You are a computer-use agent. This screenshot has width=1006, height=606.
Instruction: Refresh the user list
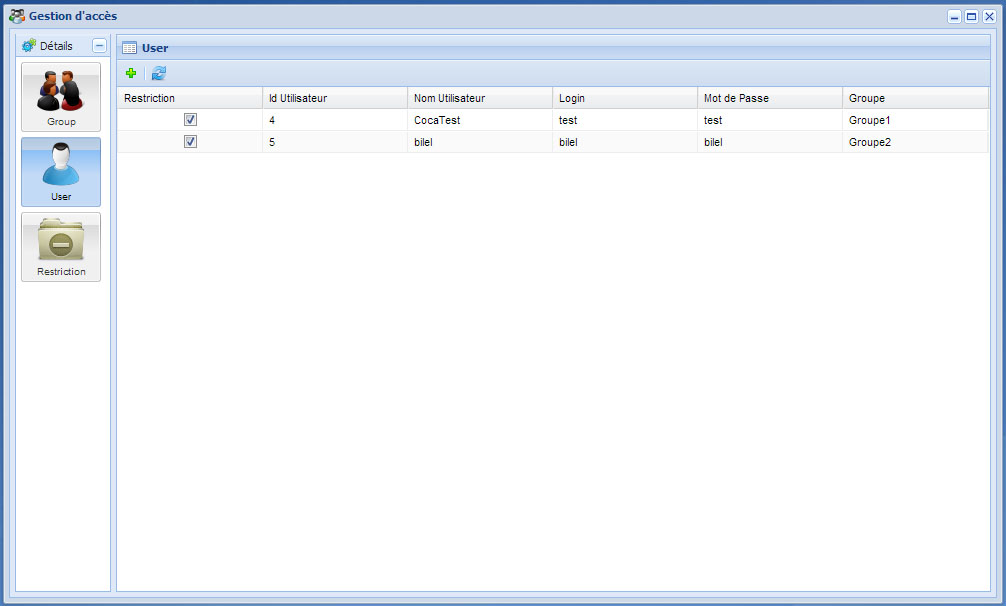point(159,73)
